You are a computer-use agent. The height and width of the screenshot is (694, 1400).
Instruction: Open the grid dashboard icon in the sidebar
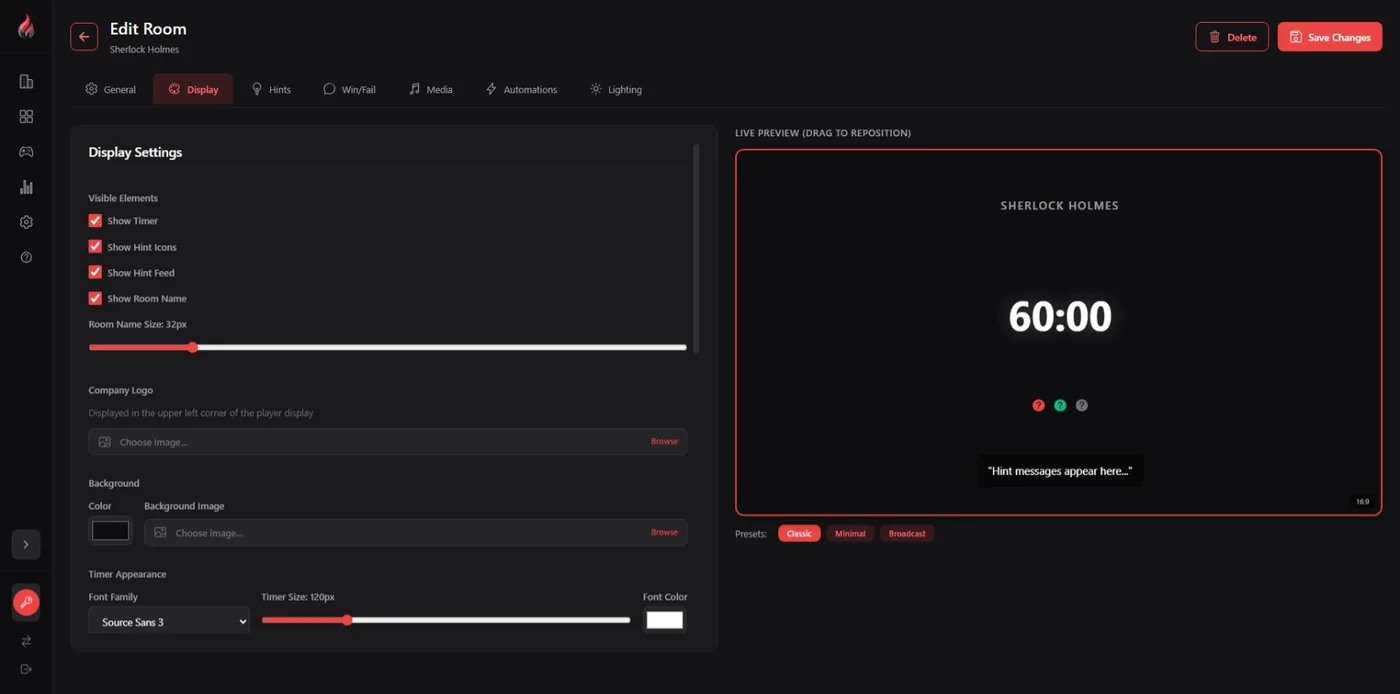pos(26,117)
